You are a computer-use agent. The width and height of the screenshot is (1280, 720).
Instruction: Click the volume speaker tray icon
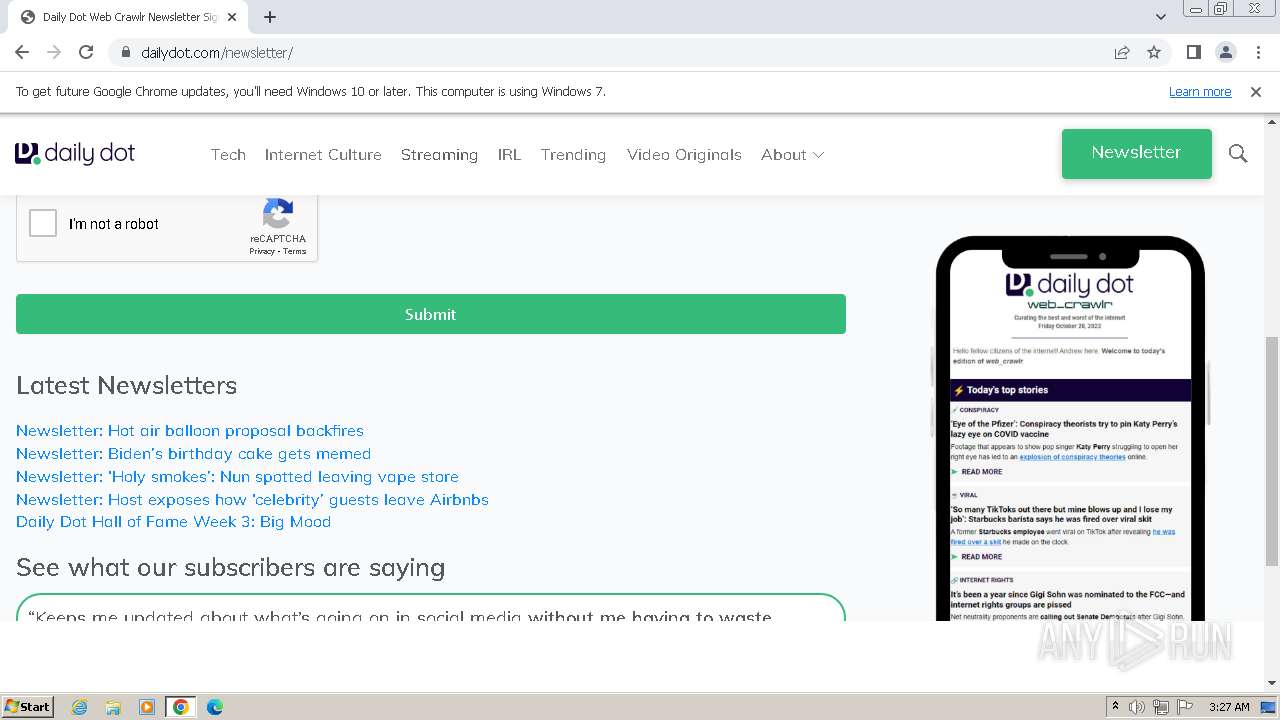pyautogui.click(x=1137, y=707)
